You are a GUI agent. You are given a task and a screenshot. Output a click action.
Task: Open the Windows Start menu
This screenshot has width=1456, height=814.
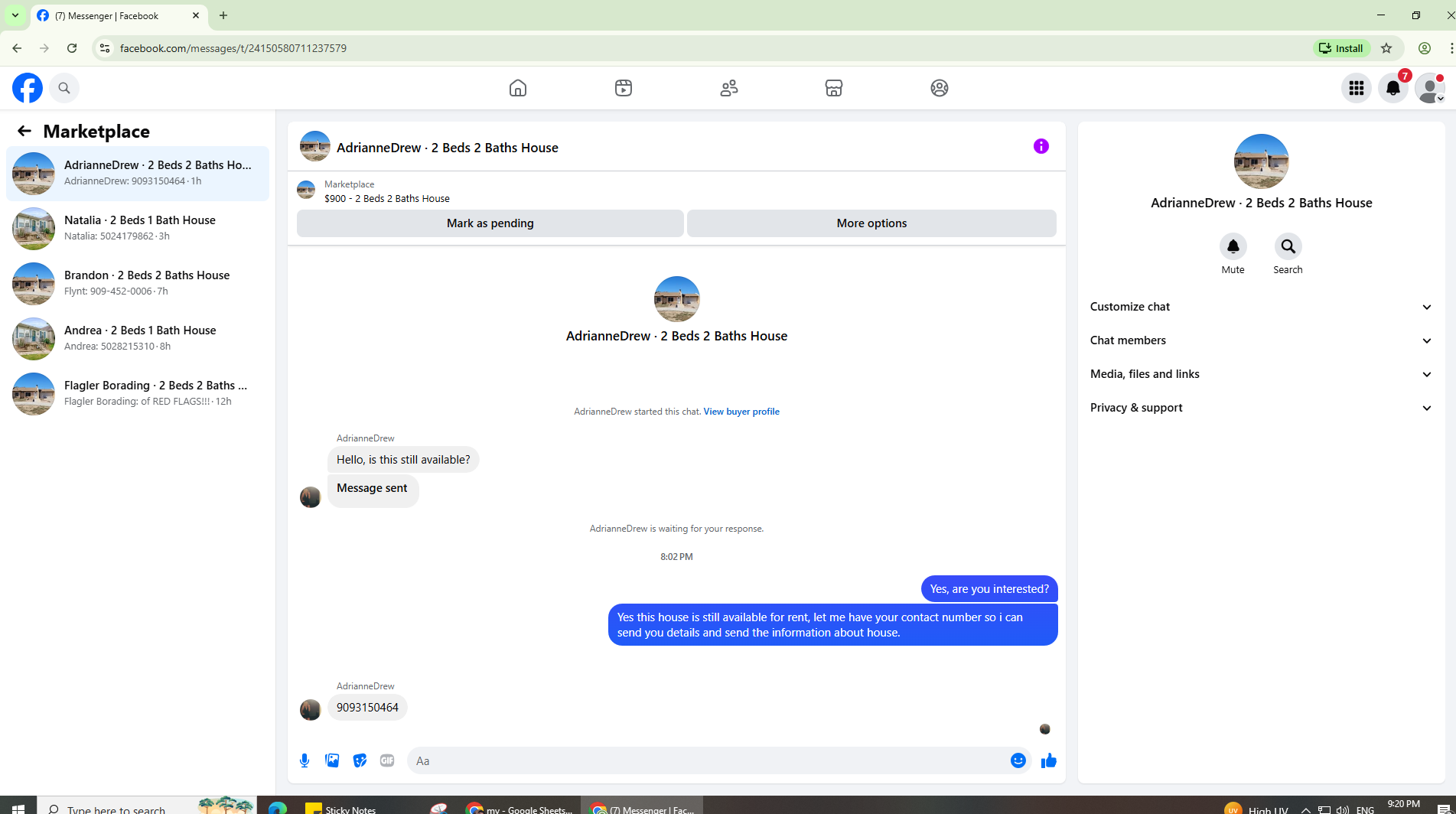(18, 808)
